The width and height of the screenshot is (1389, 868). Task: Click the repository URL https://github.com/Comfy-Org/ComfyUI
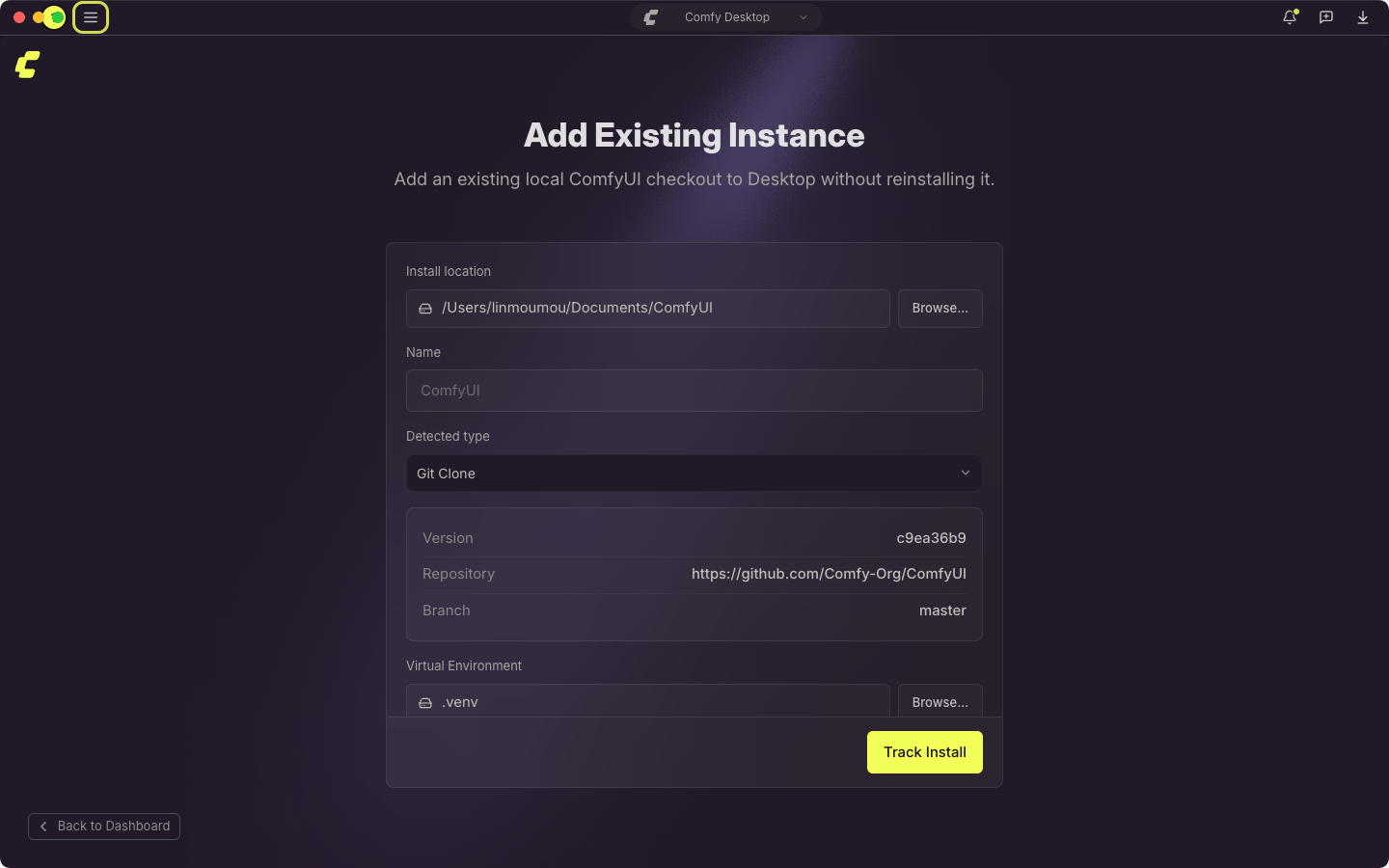point(829,574)
